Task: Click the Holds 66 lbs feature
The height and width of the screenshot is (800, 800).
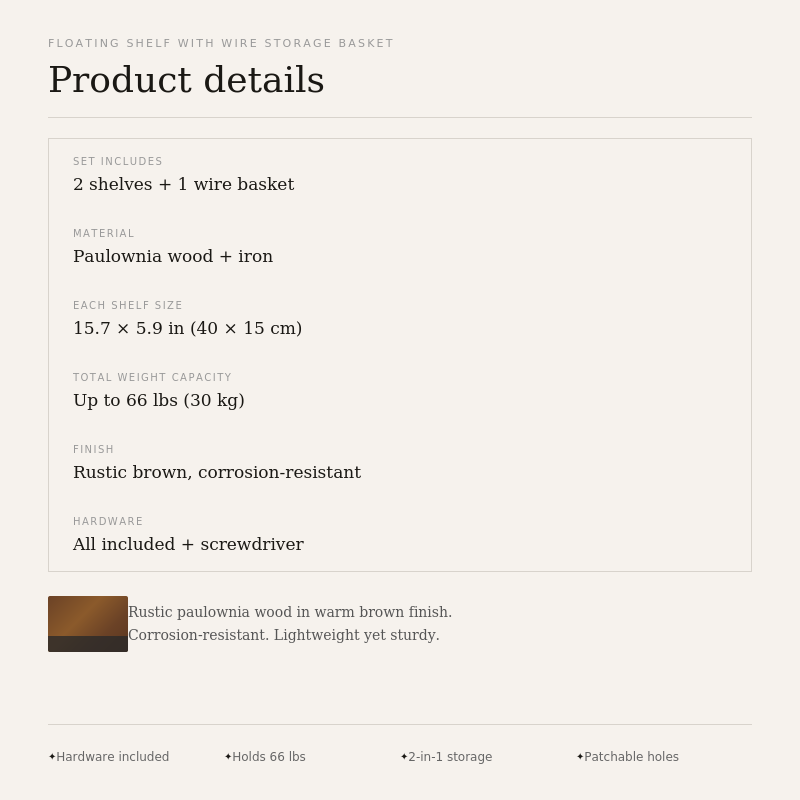Action: tap(269, 757)
